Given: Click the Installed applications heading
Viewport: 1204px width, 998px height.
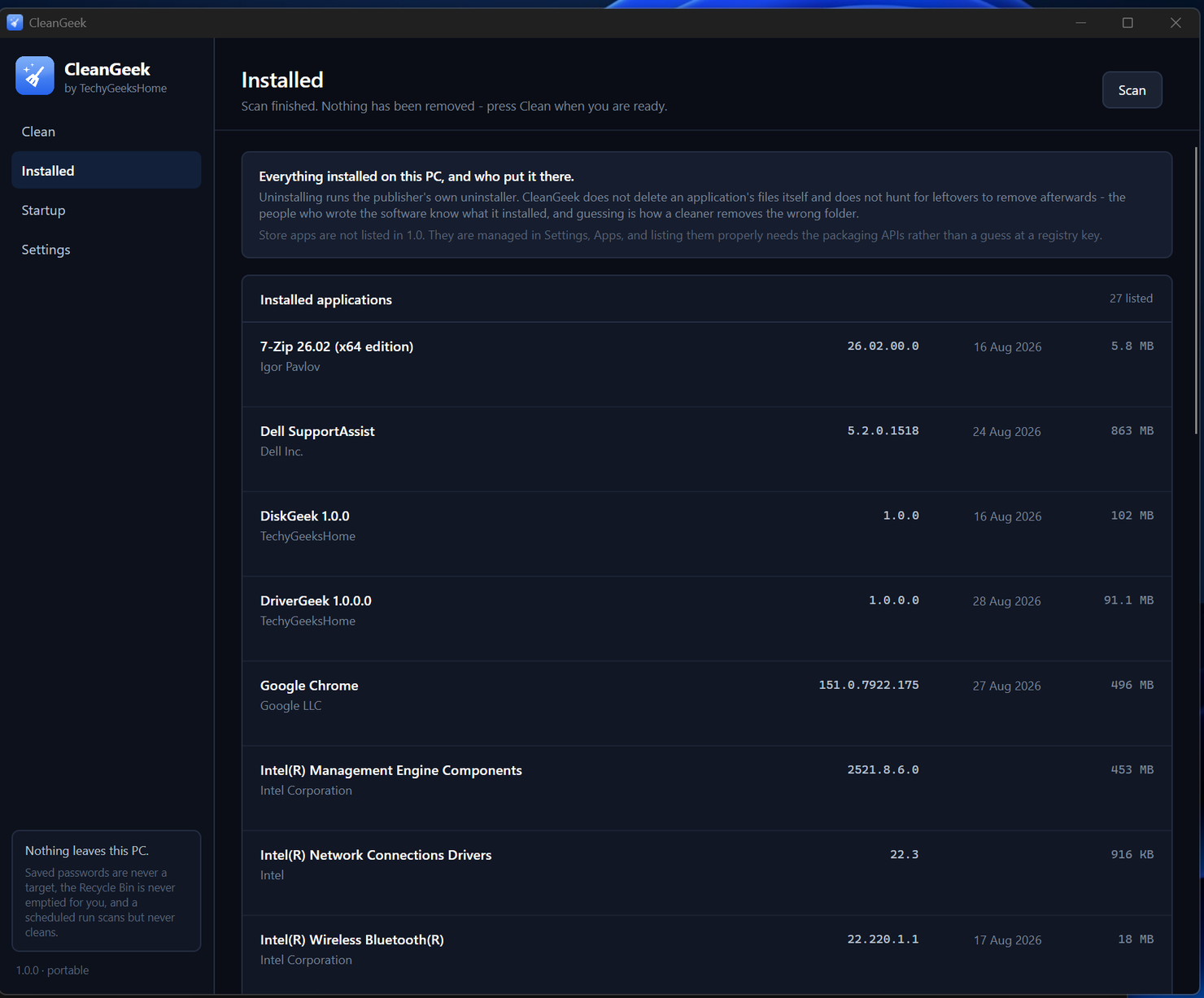Looking at the screenshot, I should coord(326,299).
